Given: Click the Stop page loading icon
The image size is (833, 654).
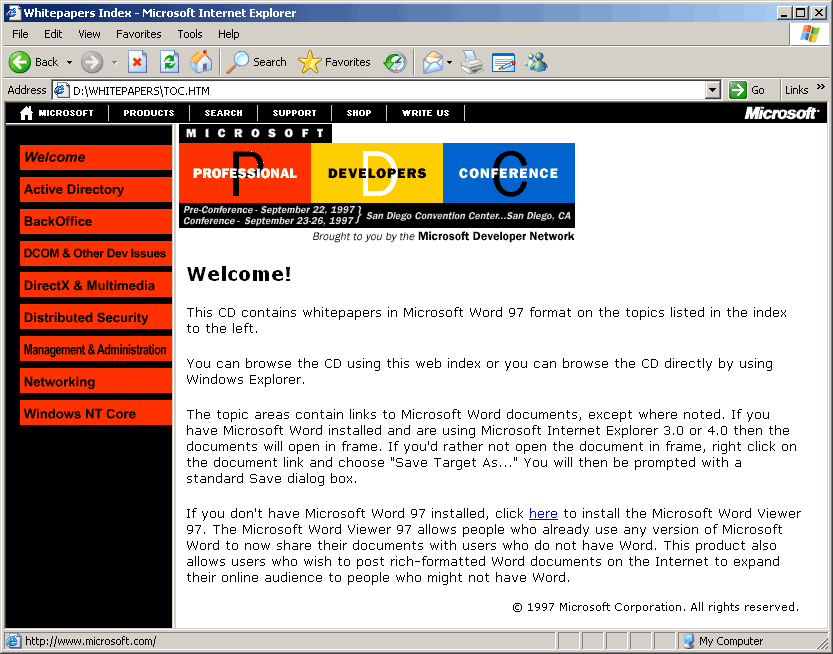Looking at the screenshot, I should 137,62.
